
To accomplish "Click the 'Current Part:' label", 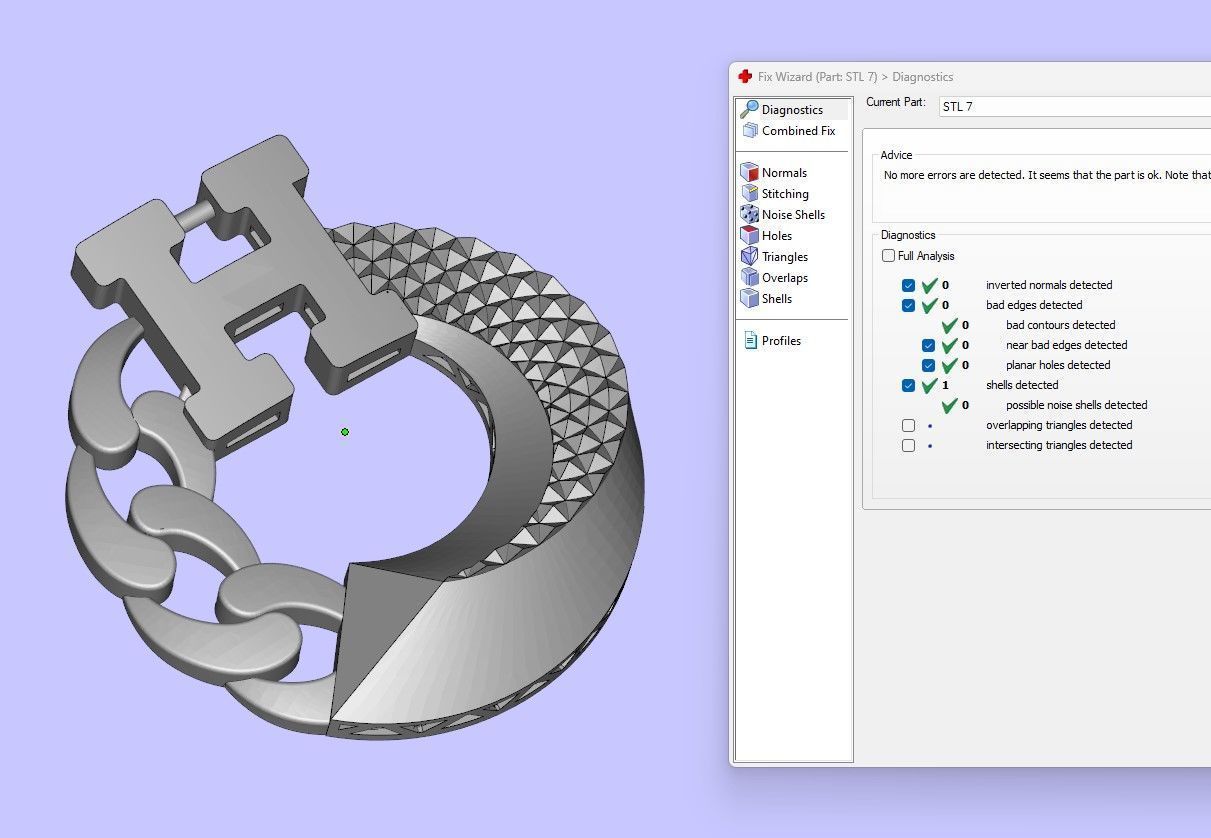I will pyautogui.click(x=896, y=102).
